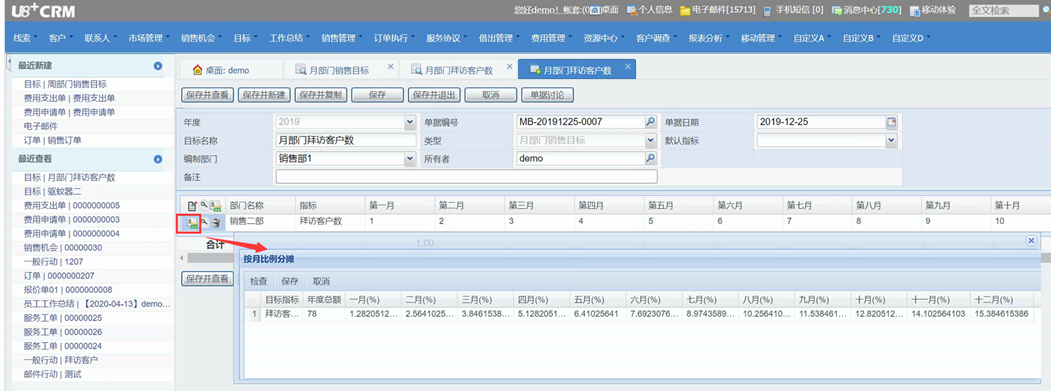
Task: Focus the 全文检索 search box
Action: pos(1003,10)
